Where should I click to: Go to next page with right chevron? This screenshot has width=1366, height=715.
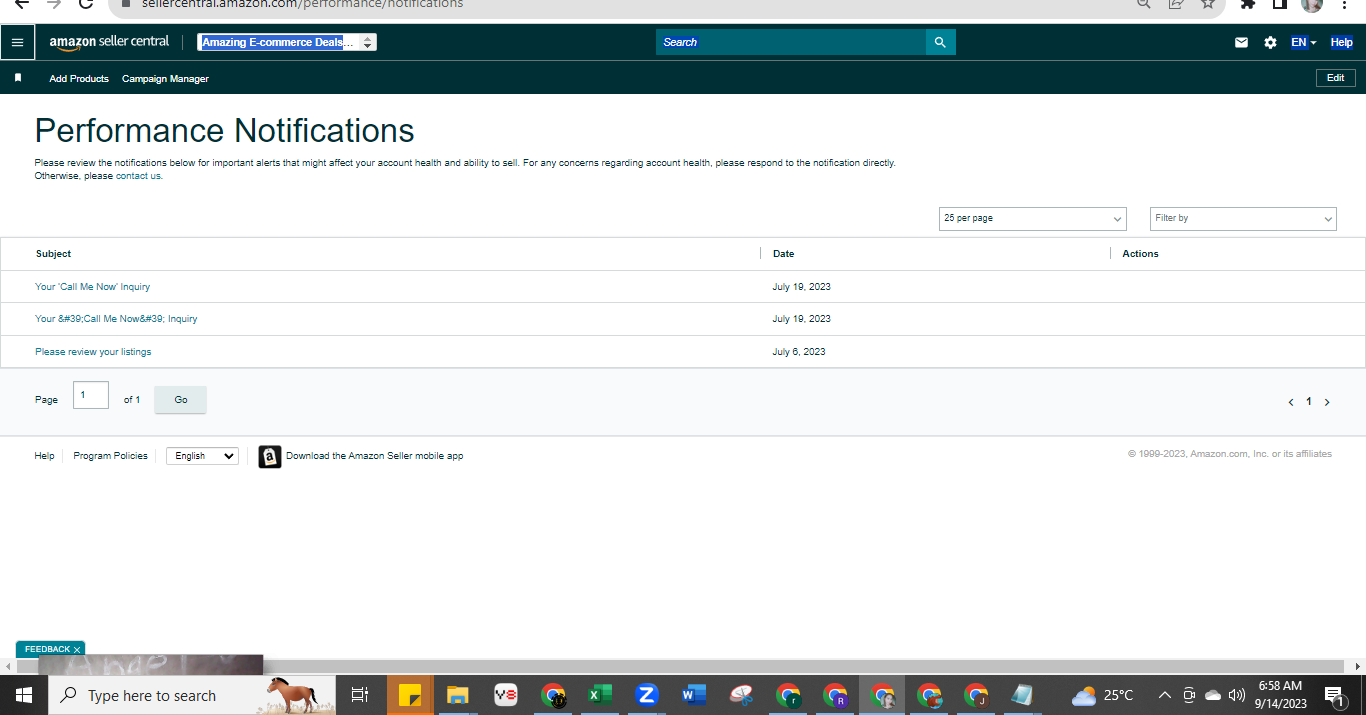[x=1327, y=402]
